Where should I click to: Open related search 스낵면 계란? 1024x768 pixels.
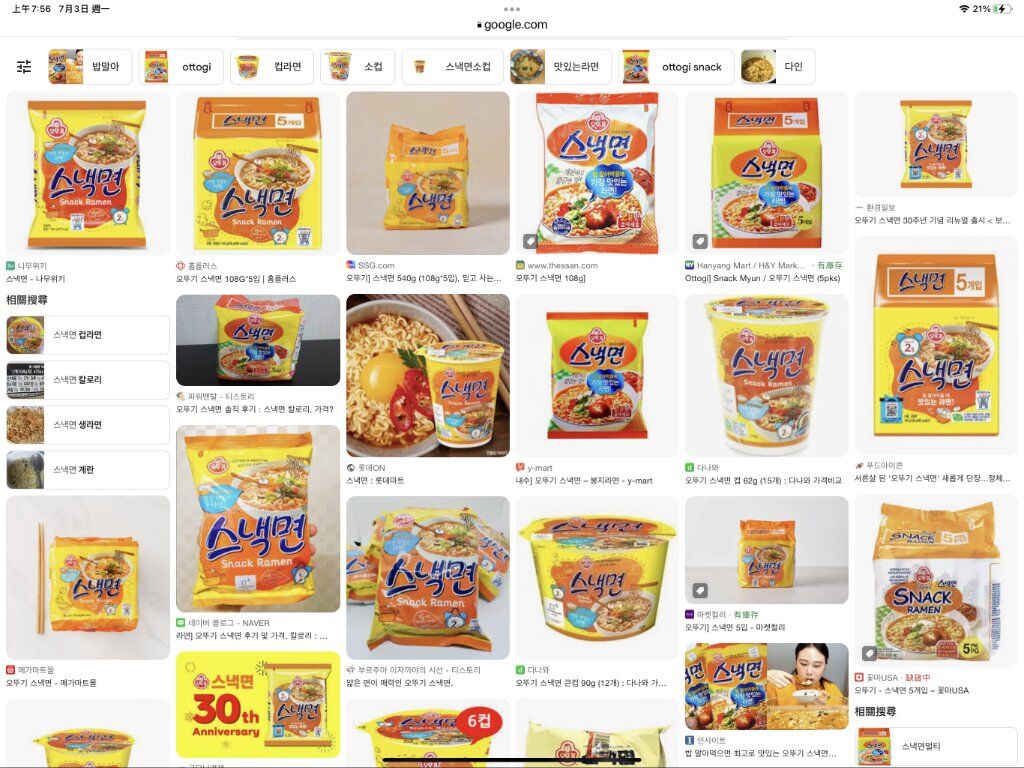[x=88, y=470]
